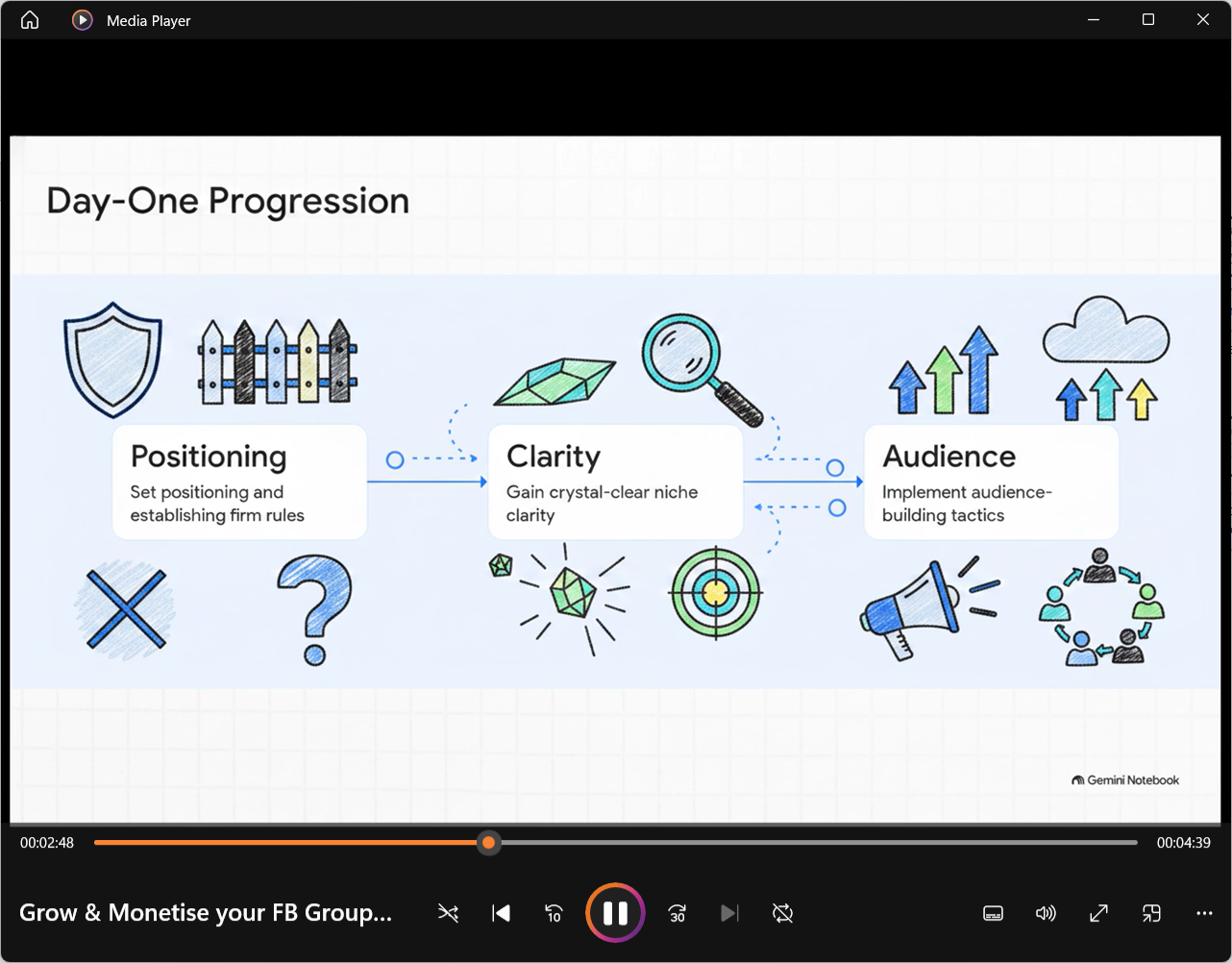Click the title Grow & Monetise your FB Group
Viewport: 1232px width, 963px height.
[x=206, y=913]
